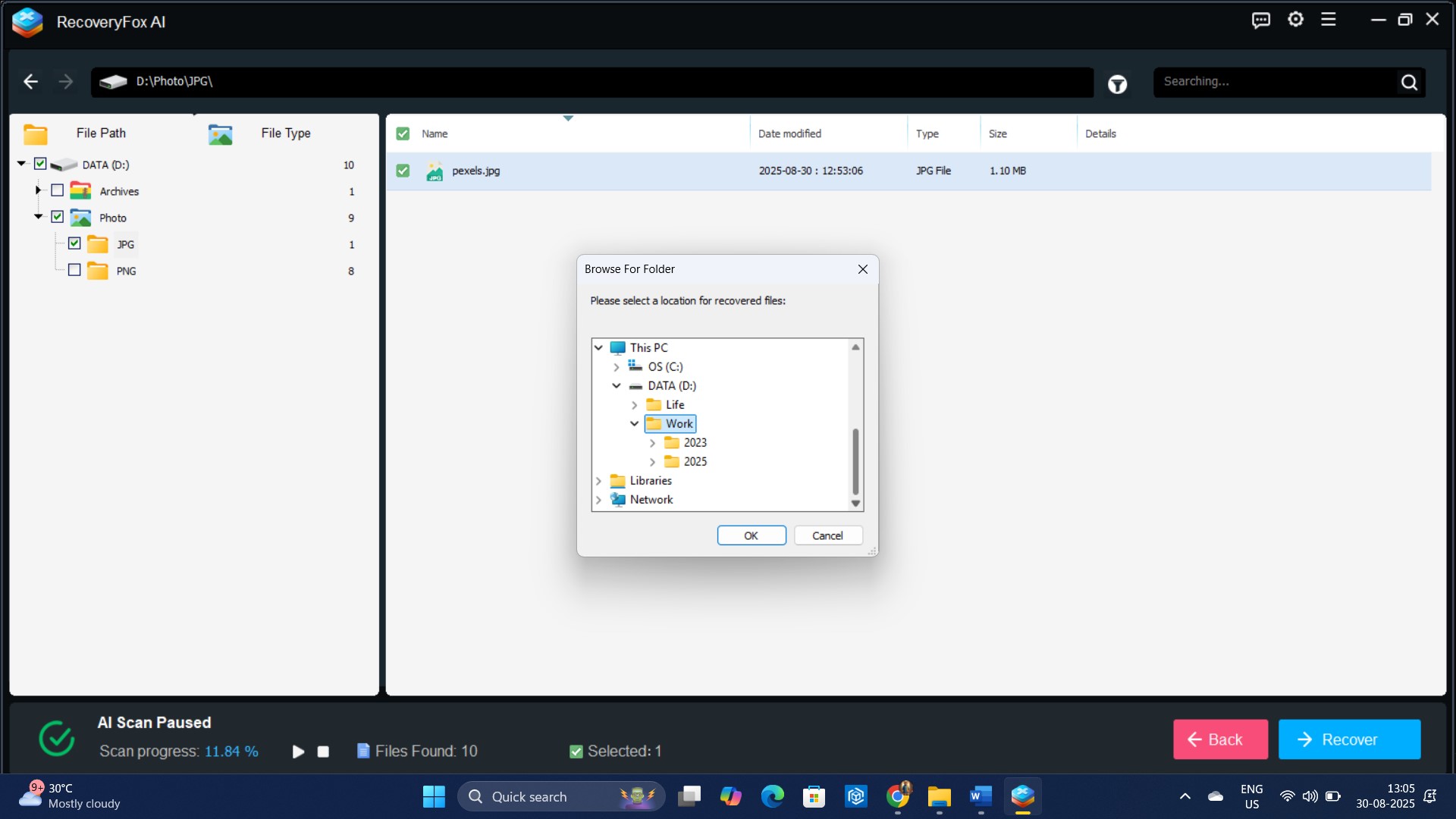Check the PNG folder checkbox
The image size is (1456, 819).
click(74, 270)
